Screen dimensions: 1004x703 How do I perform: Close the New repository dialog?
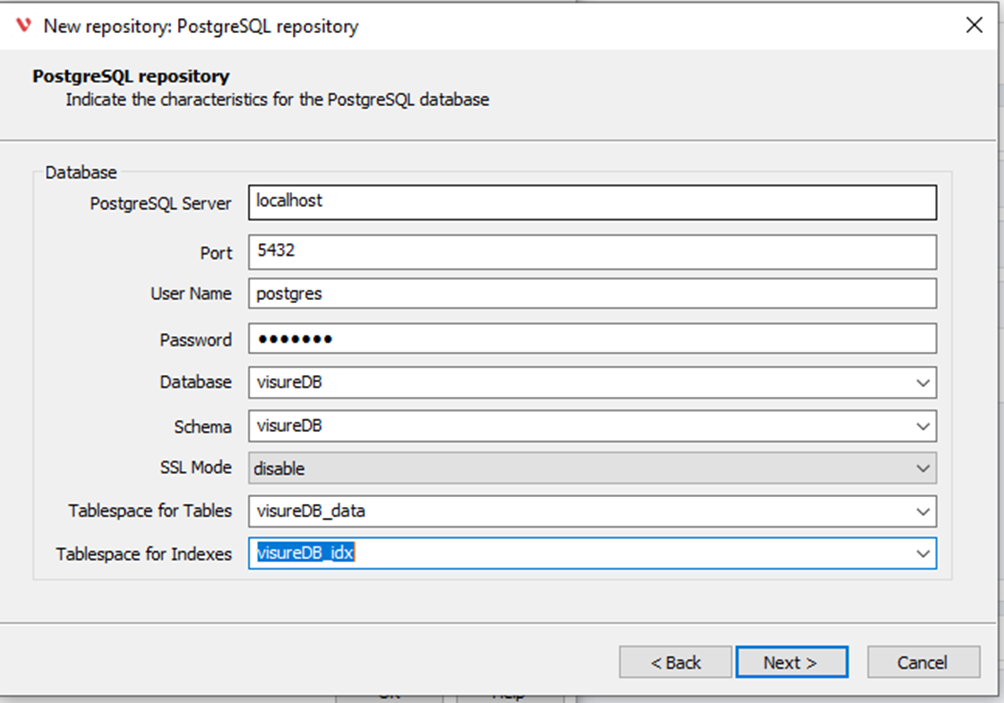click(x=973, y=26)
